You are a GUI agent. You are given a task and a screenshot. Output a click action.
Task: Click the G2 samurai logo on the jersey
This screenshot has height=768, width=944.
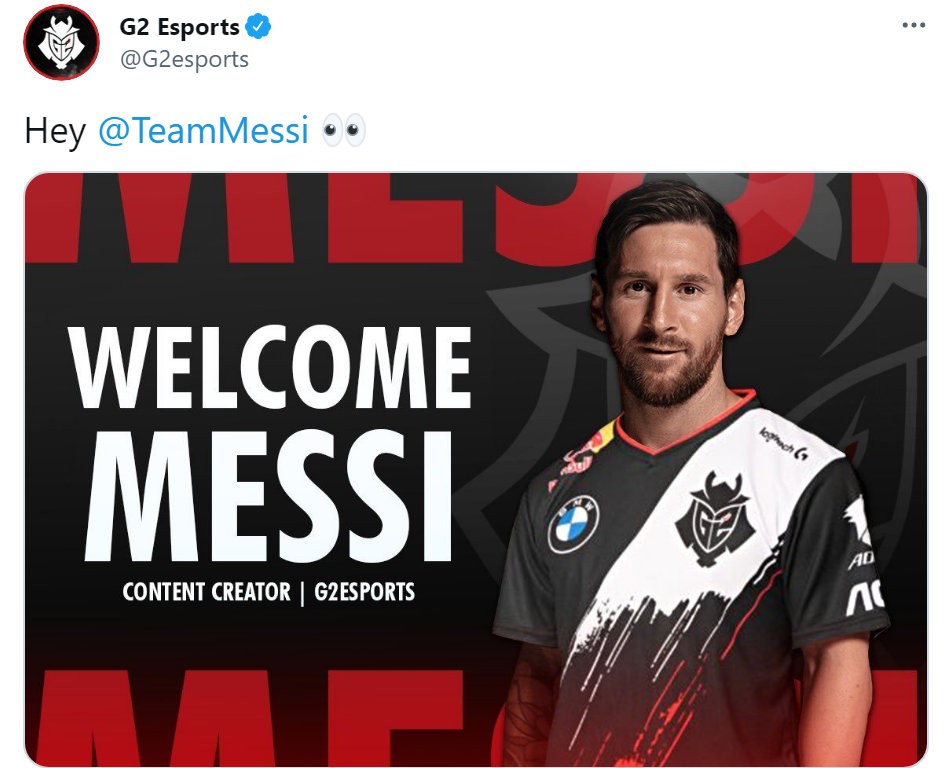pyautogui.click(x=715, y=519)
